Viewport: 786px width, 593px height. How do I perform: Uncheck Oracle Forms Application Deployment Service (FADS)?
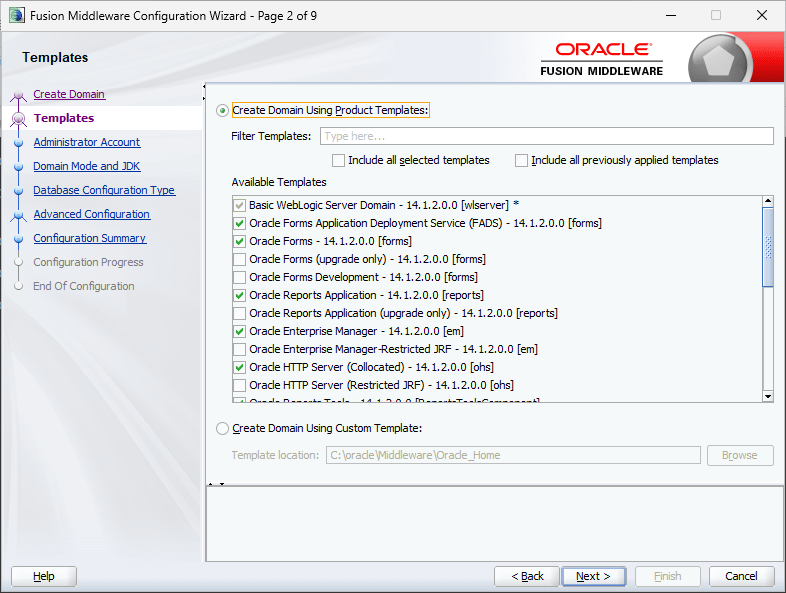240,223
